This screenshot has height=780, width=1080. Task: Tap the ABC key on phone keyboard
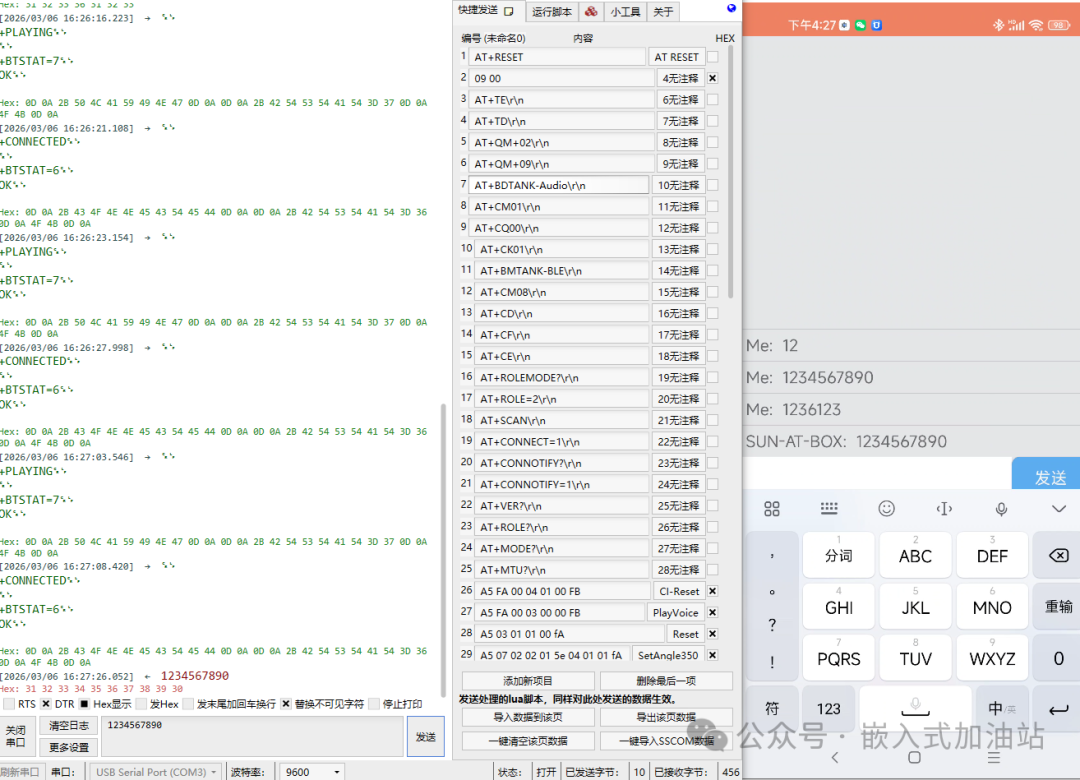pyautogui.click(x=915, y=555)
